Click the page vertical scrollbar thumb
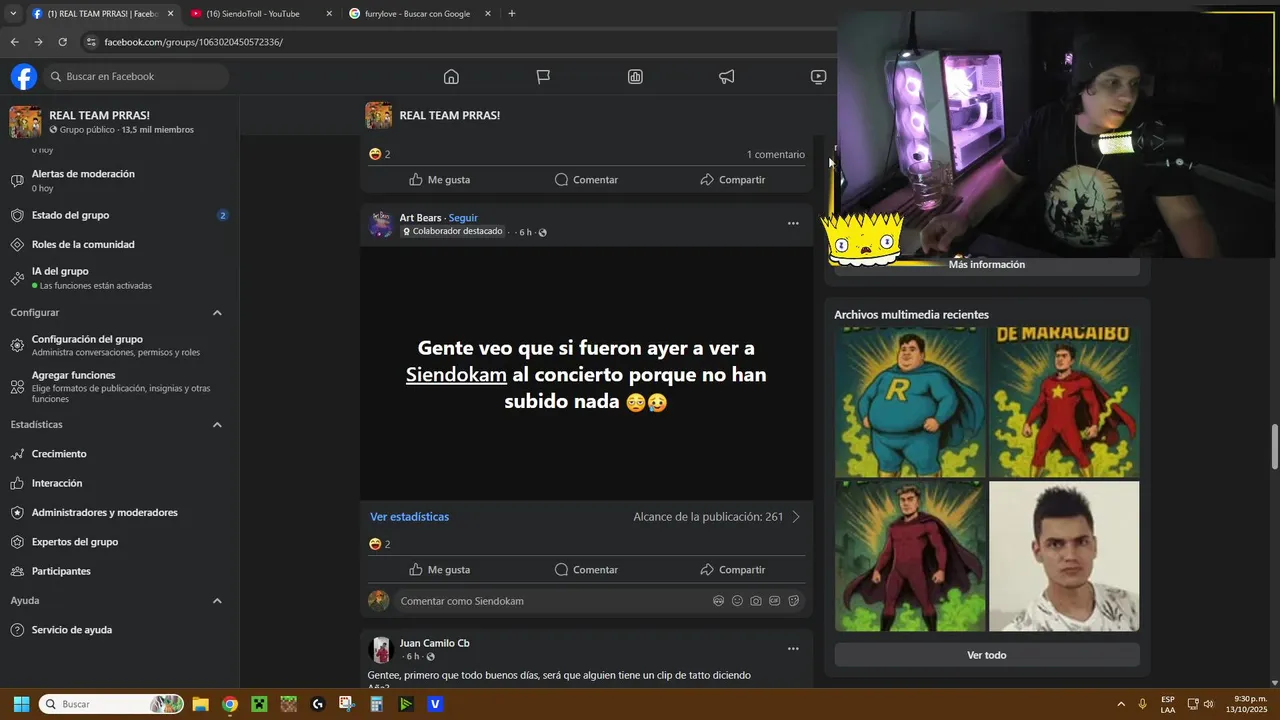The height and width of the screenshot is (720, 1280). [1274, 446]
